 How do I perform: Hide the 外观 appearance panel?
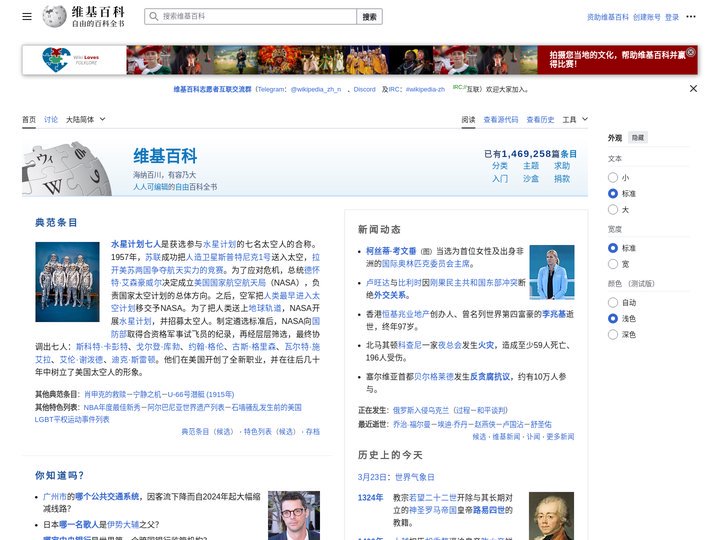pyautogui.click(x=637, y=137)
